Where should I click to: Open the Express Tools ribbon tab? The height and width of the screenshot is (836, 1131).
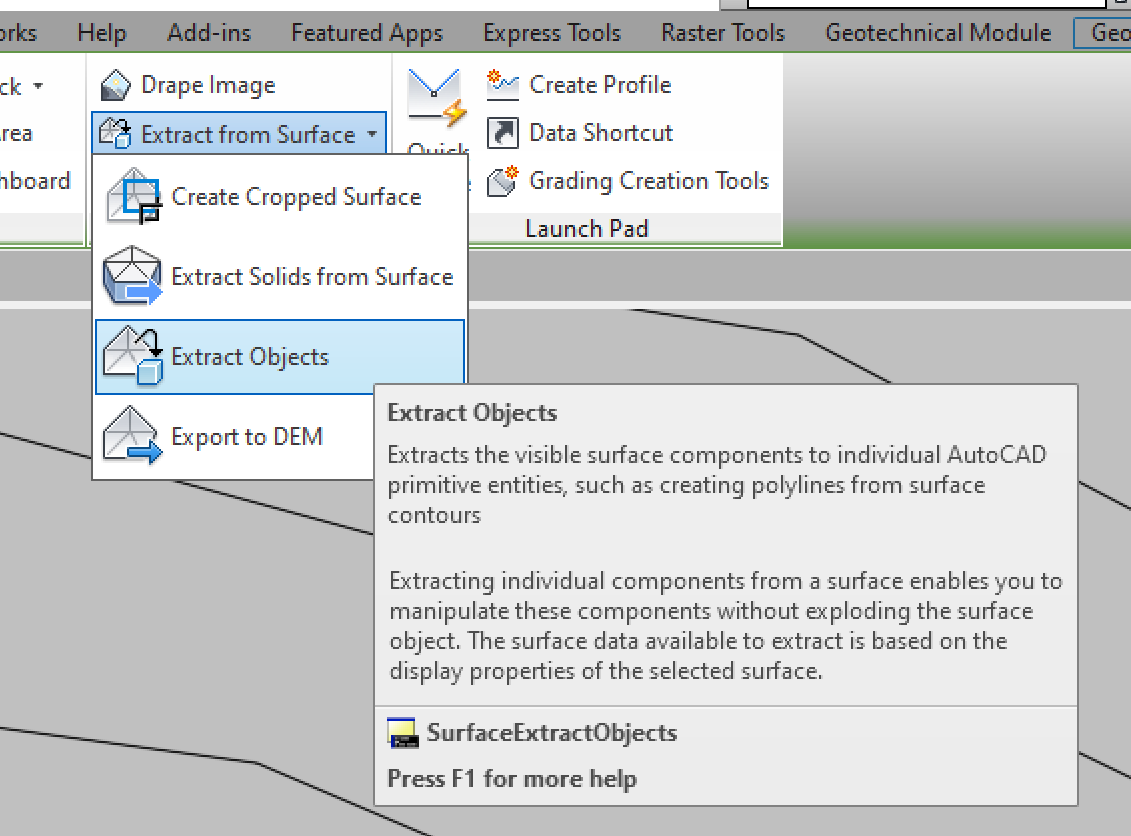coord(551,32)
